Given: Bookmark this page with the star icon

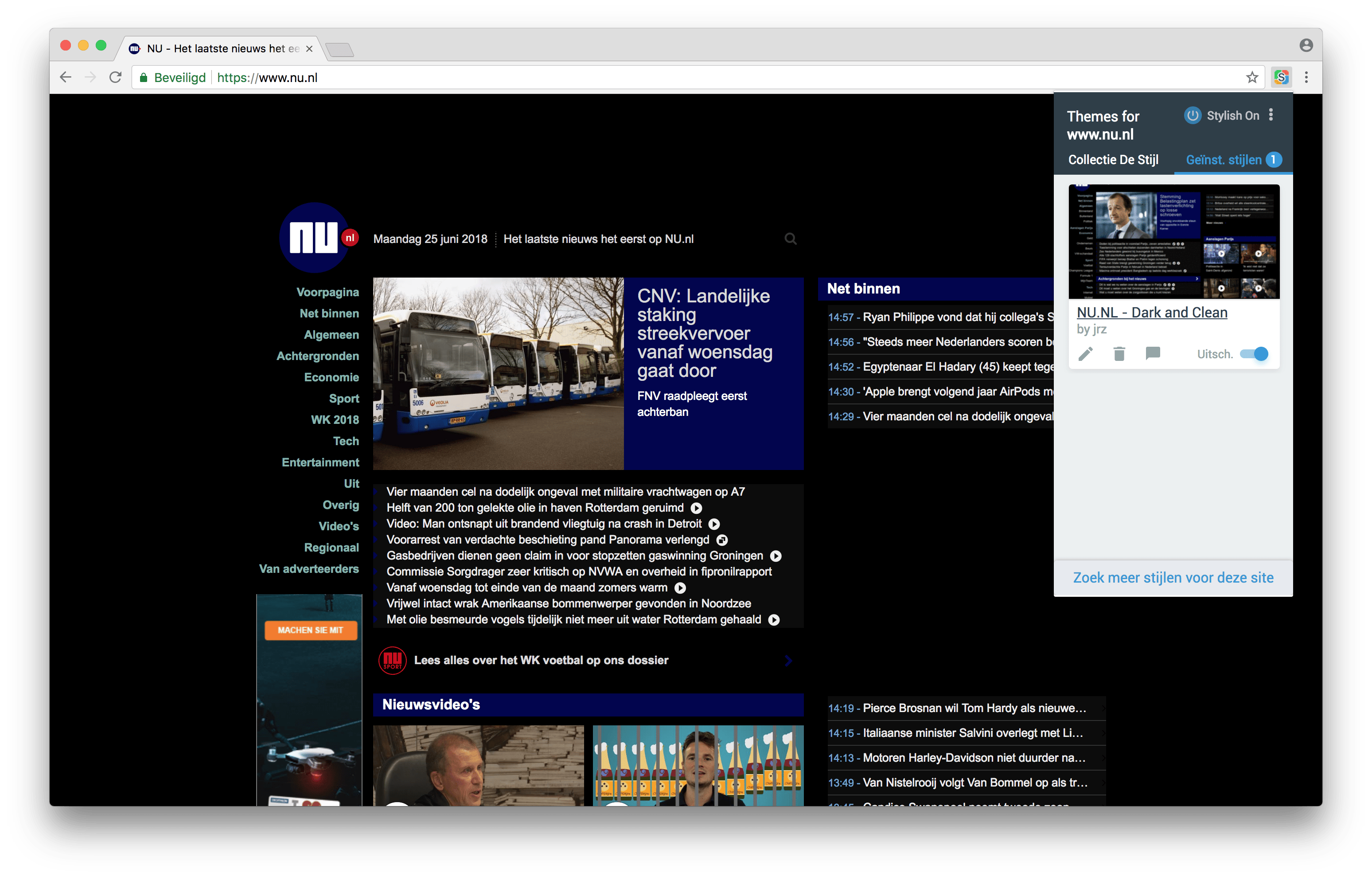Looking at the screenshot, I should click(1252, 78).
